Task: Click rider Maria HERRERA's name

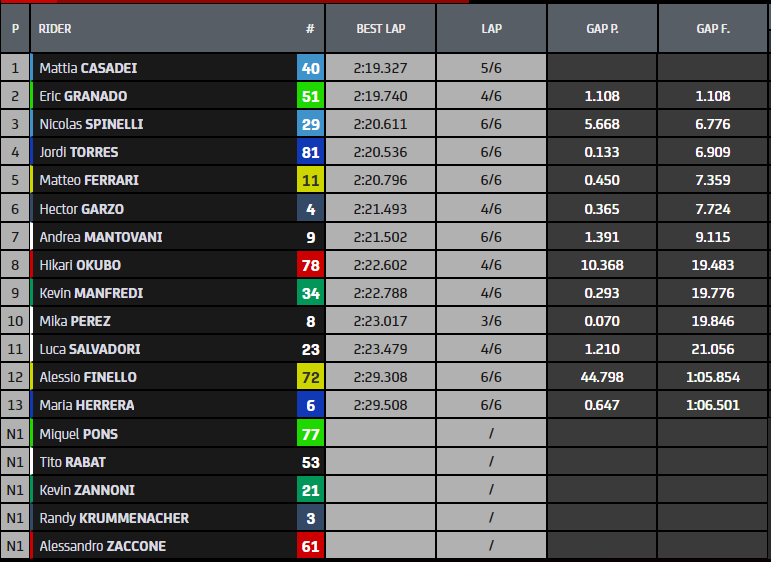Action: (87, 405)
